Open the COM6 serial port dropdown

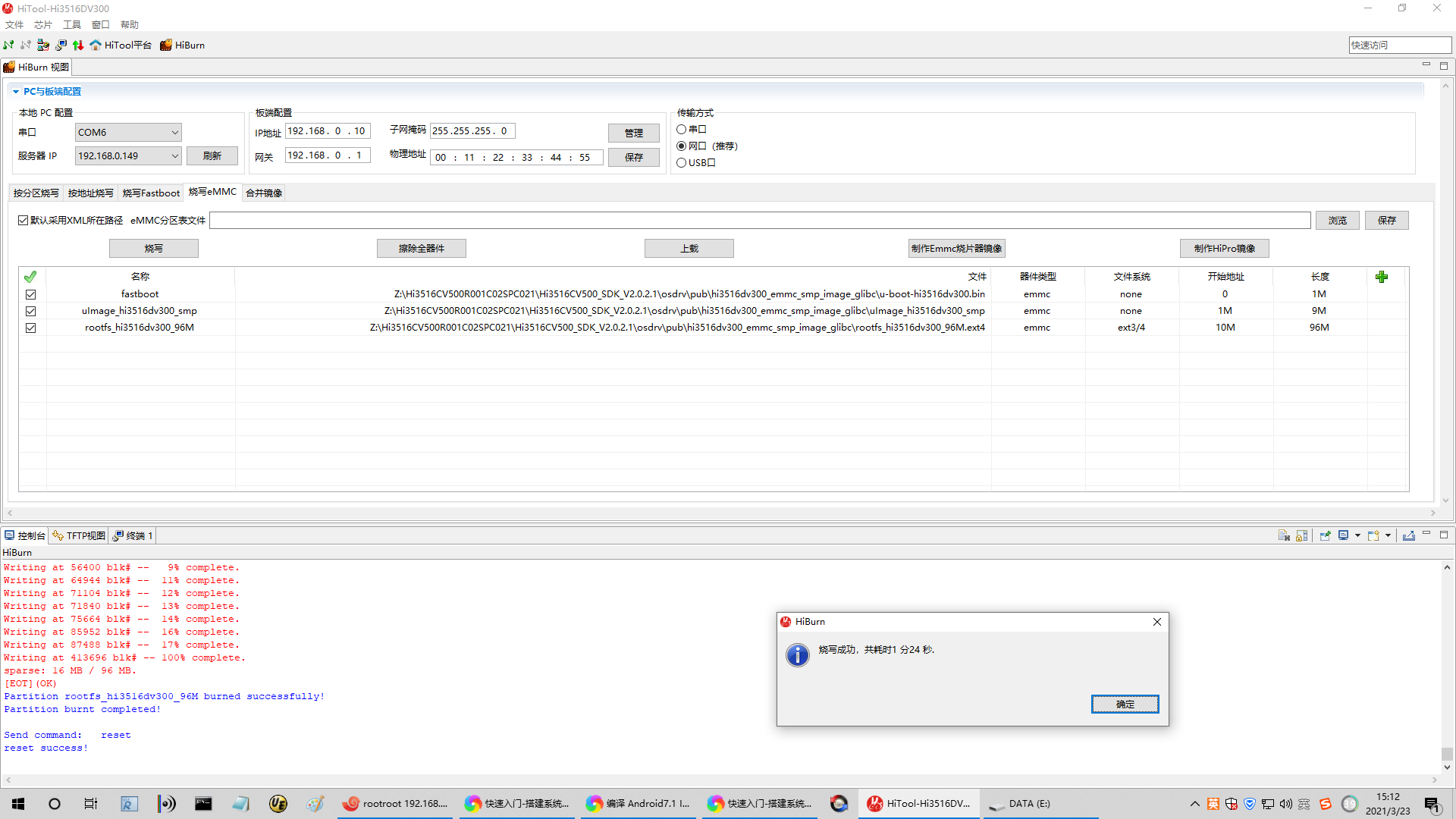click(174, 132)
